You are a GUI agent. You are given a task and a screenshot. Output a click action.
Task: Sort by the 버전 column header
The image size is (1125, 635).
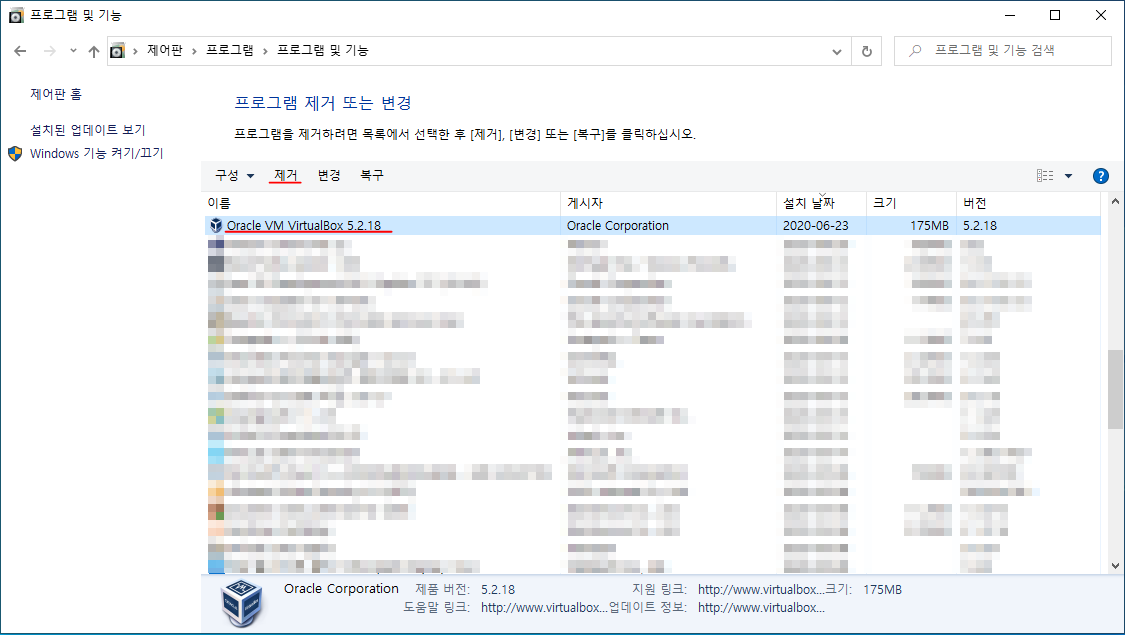pos(1028,203)
